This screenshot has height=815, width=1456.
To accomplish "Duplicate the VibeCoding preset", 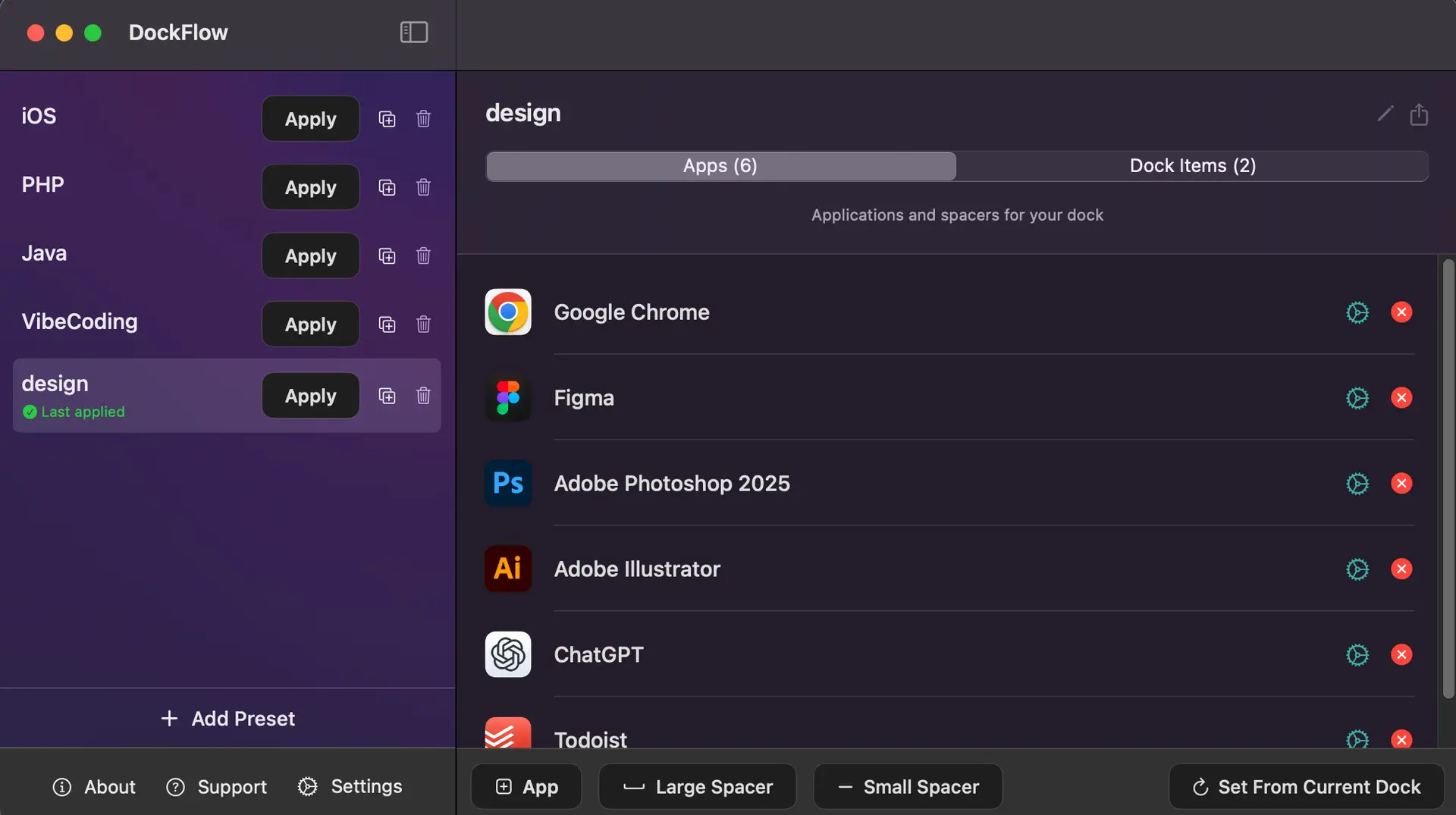I will pyautogui.click(x=387, y=324).
